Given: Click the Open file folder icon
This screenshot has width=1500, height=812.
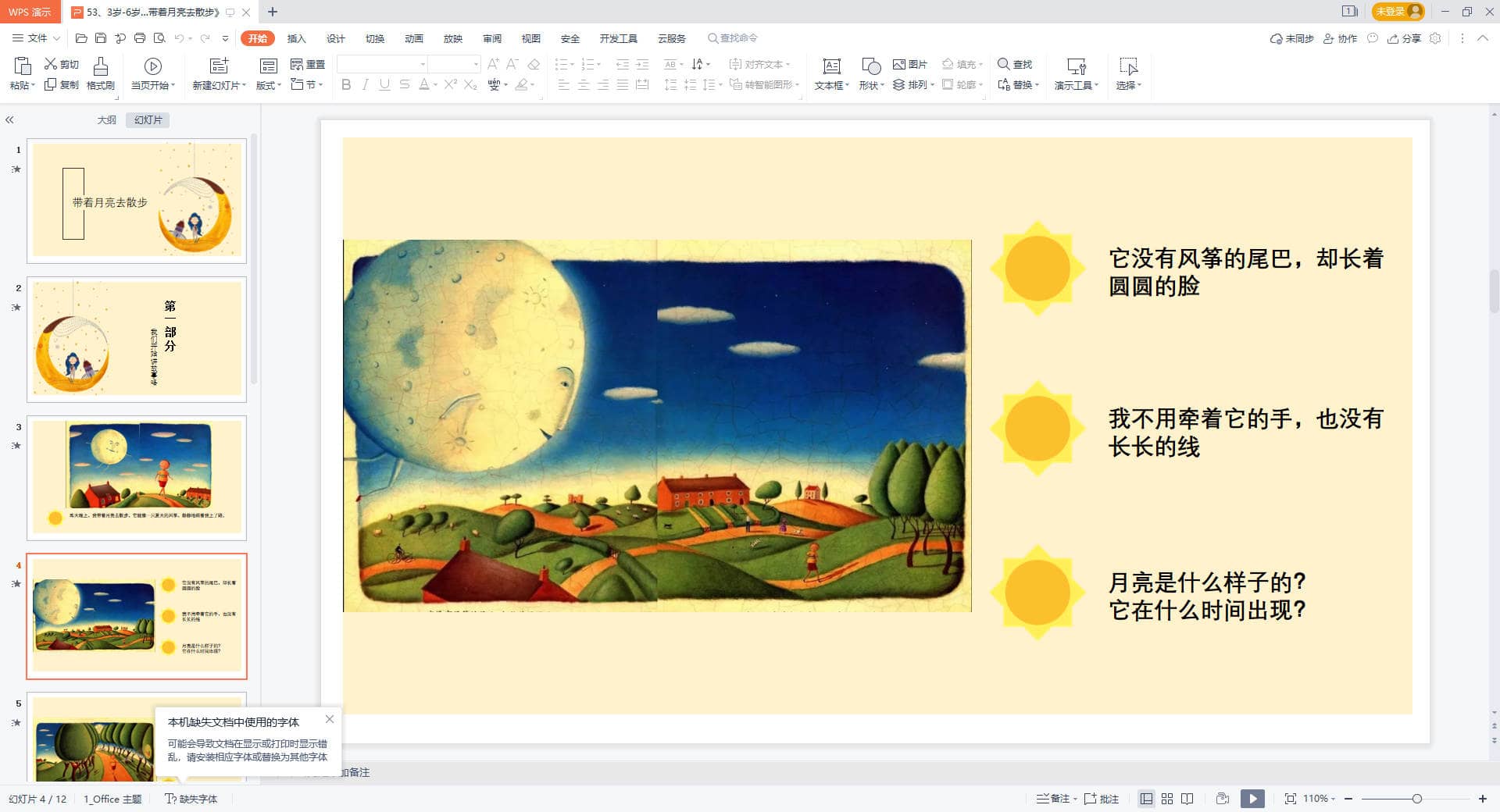Looking at the screenshot, I should [81, 38].
